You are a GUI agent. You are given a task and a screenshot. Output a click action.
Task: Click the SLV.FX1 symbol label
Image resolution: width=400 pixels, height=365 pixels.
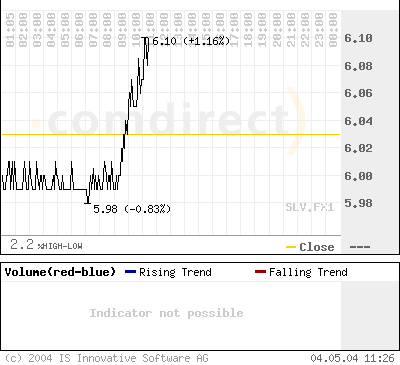click(310, 207)
